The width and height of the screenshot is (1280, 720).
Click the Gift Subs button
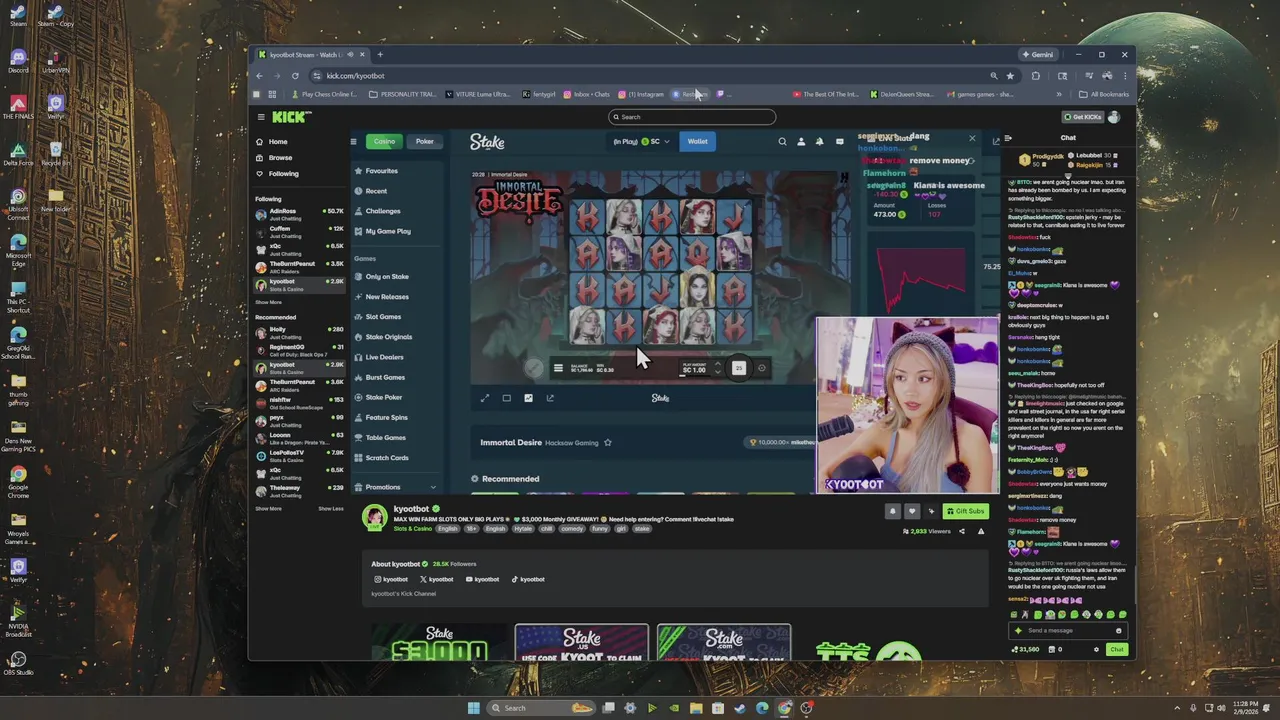coord(965,511)
